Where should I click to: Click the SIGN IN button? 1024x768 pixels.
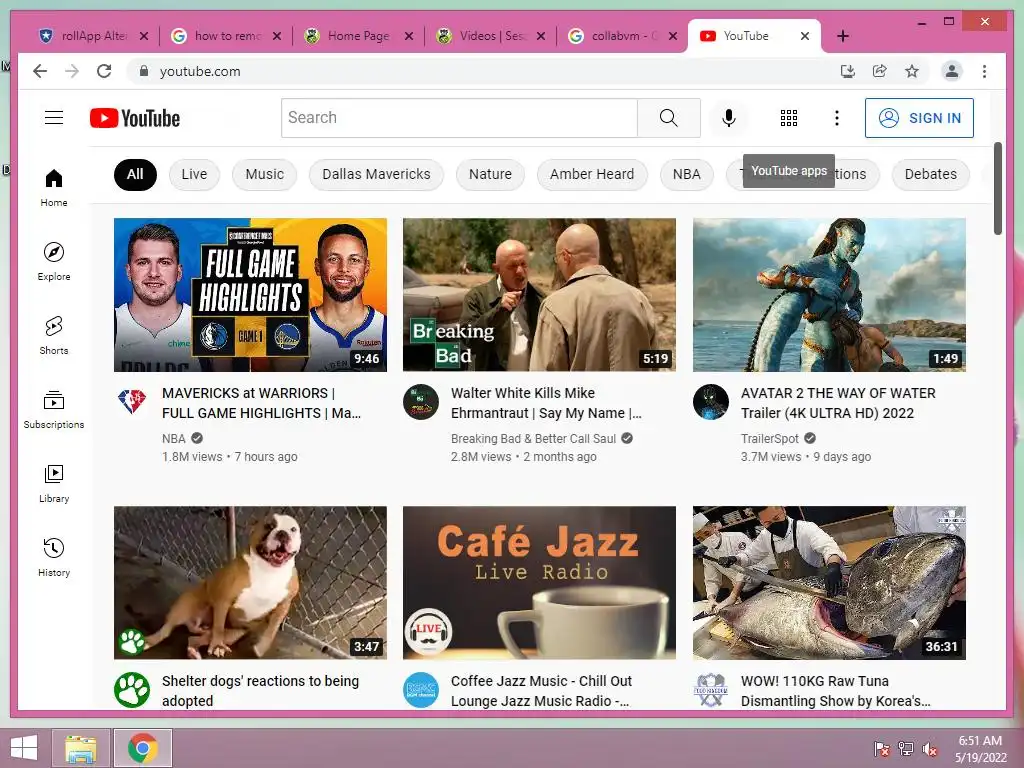pyautogui.click(x=919, y=118)
